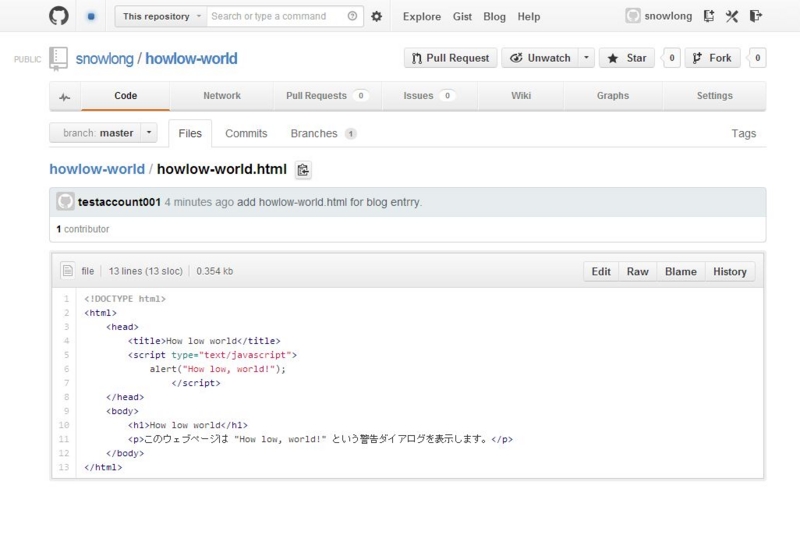Click line number 13 in code
The width and height of the screenshot is (800, 542).
[64, 467]
